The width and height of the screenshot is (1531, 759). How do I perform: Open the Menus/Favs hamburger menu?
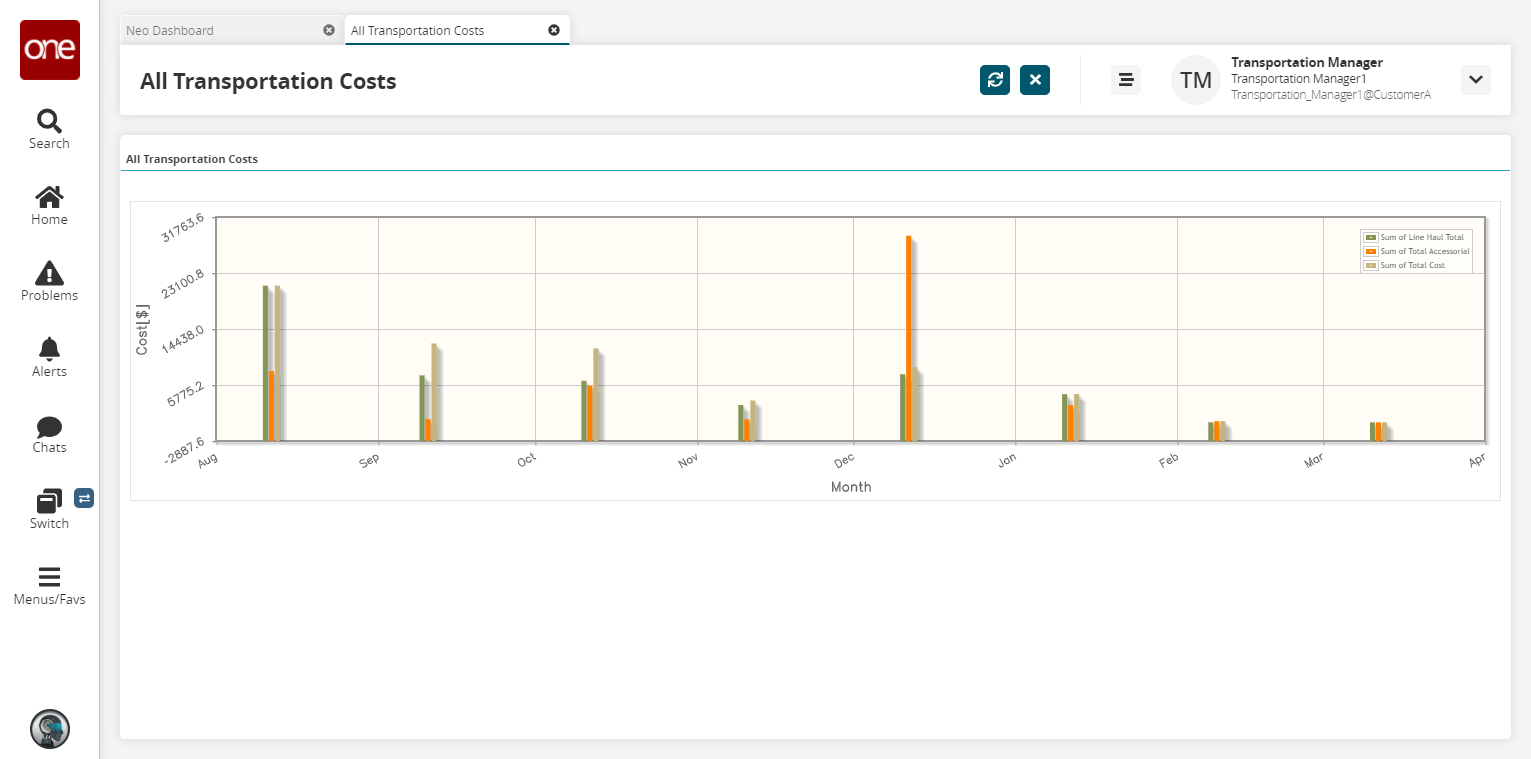[x=49, y=585]
